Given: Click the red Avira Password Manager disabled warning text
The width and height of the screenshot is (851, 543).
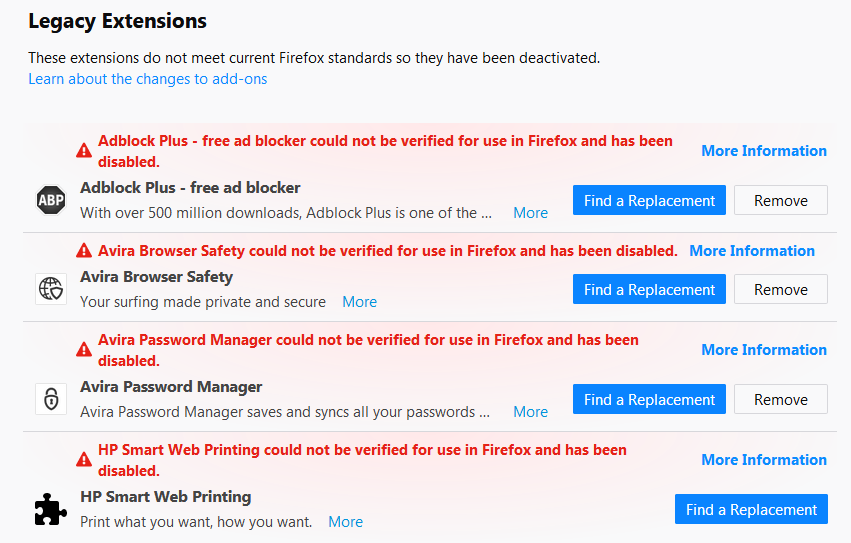Looking at the screenshot, I should pyautogui.click(x=368, y=350).
